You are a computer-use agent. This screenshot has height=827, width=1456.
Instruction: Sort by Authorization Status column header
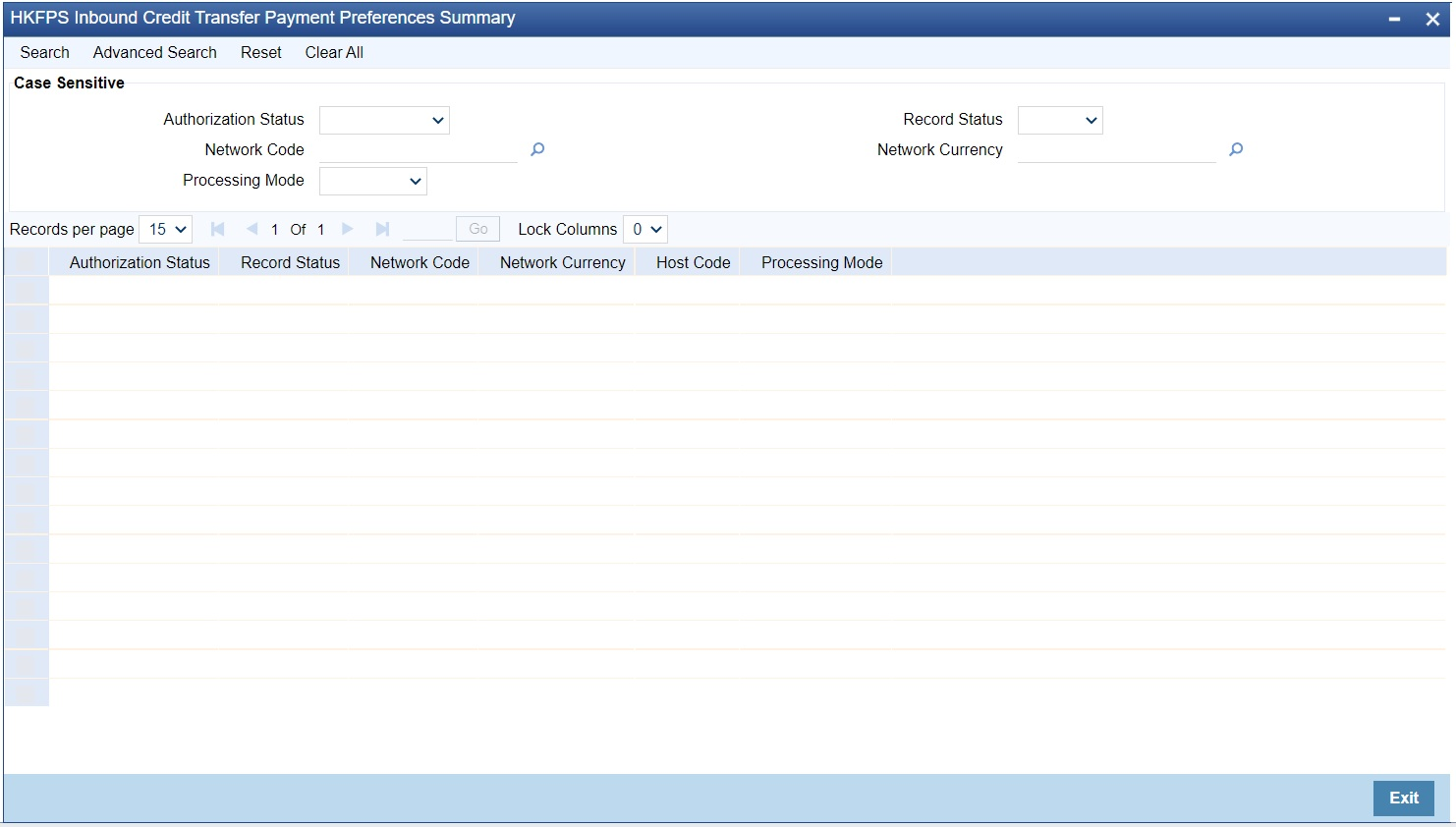pyautogui.click(x=140, y=262)
